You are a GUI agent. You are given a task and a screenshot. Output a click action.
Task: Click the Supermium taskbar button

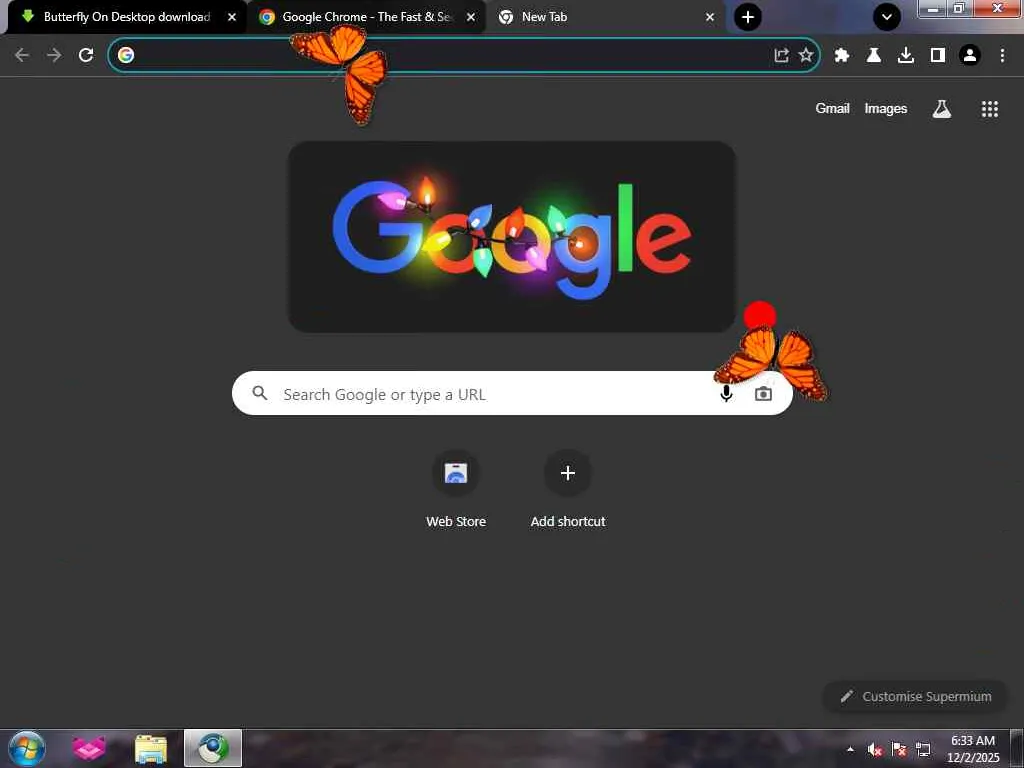(213, 748)
